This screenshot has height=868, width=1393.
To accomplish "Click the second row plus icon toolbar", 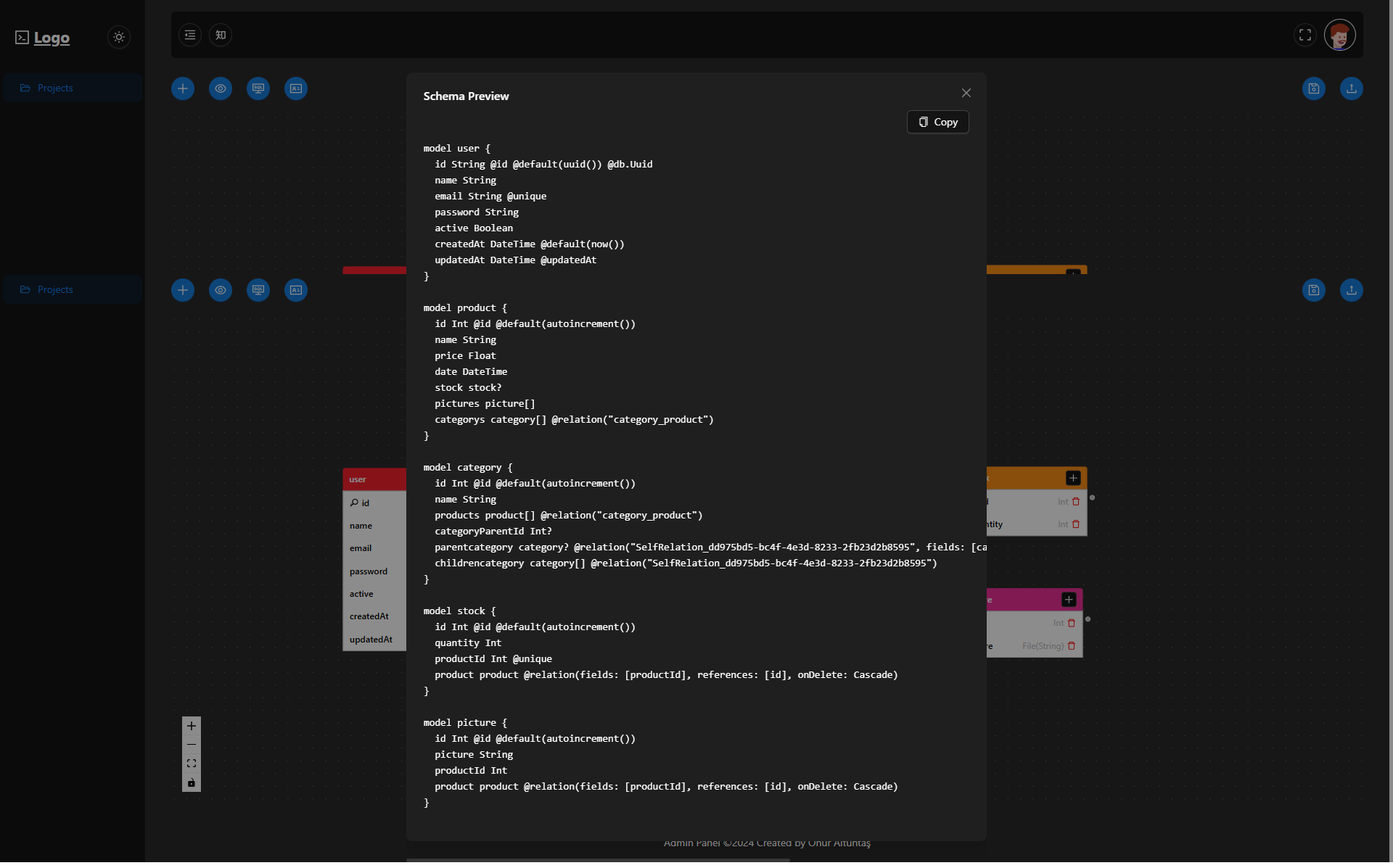I will click(x=183, y=290).
